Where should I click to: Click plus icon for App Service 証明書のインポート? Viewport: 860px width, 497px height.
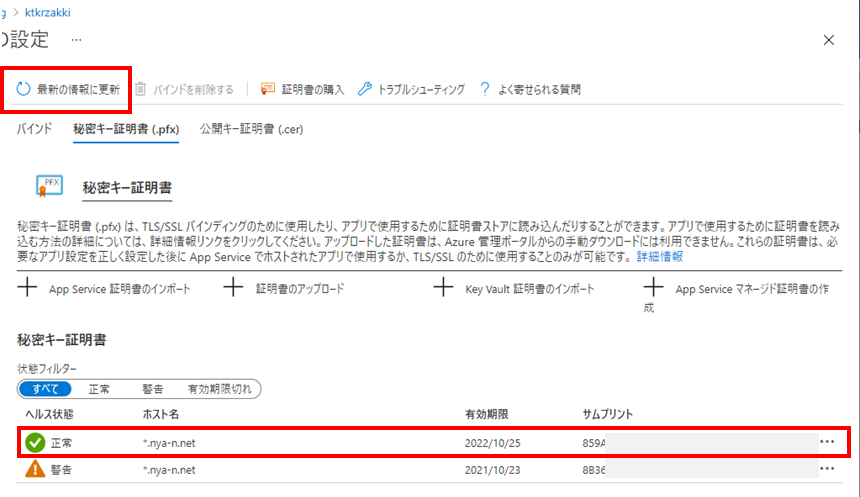point(27,287)
